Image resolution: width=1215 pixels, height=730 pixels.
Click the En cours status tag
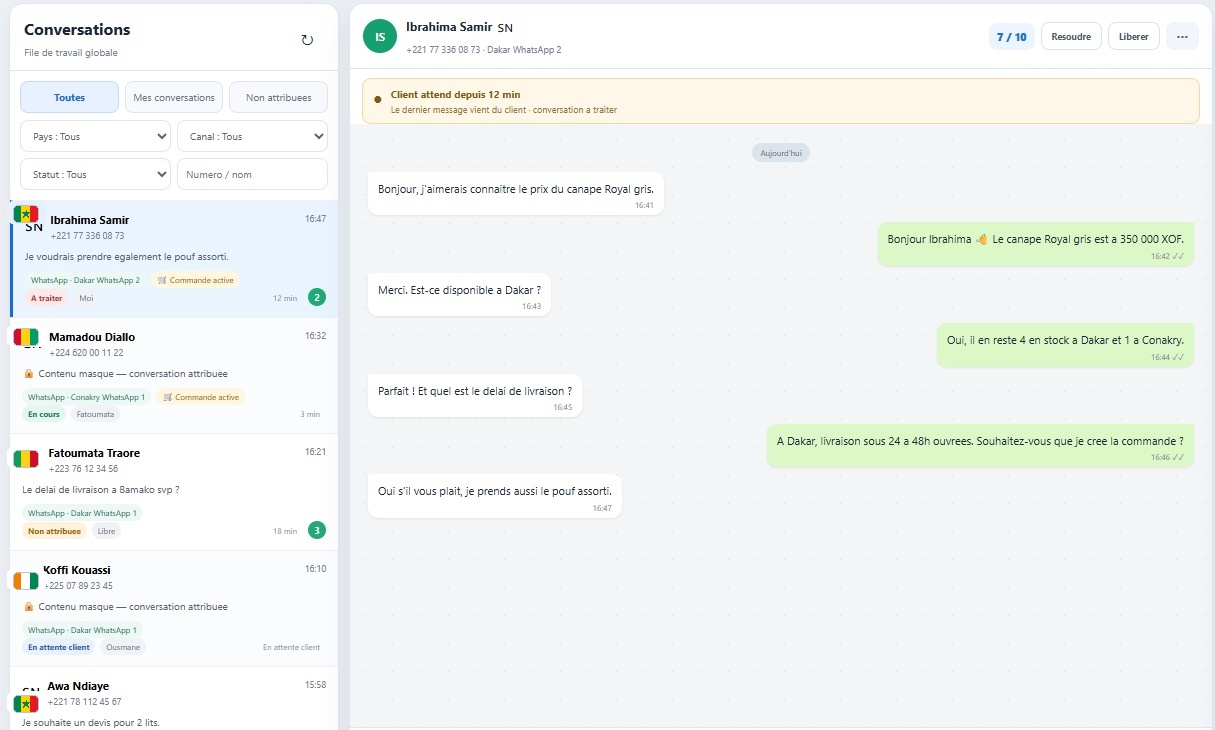tap(44, 414)
